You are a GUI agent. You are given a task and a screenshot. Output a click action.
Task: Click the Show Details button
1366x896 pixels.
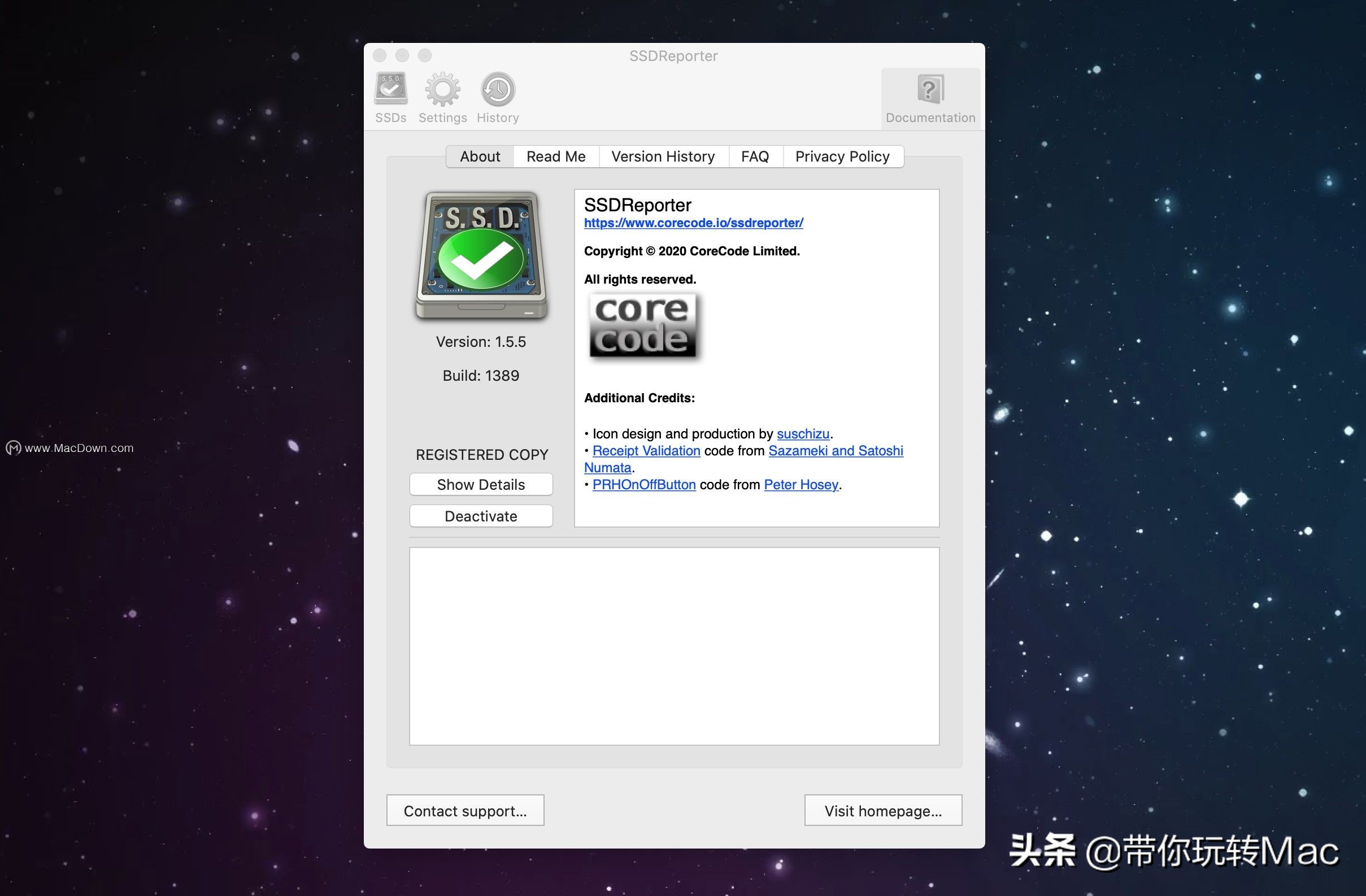point(481,485)
